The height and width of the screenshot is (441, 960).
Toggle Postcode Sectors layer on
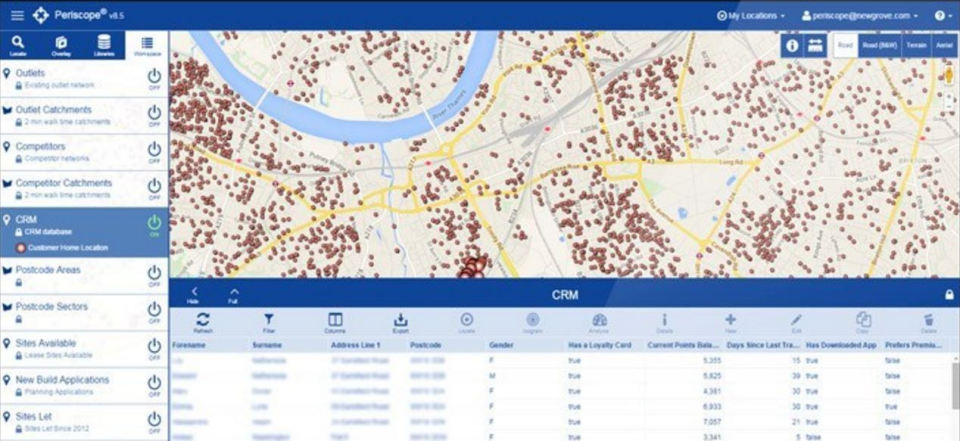pyautogui.click(x=154, y=312)
